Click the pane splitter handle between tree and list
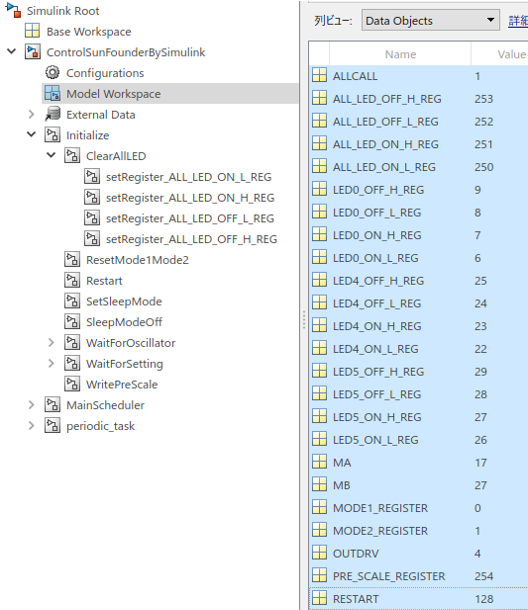Image resolution: width=528 pixels, height=610 pixels. click(304, 320)
